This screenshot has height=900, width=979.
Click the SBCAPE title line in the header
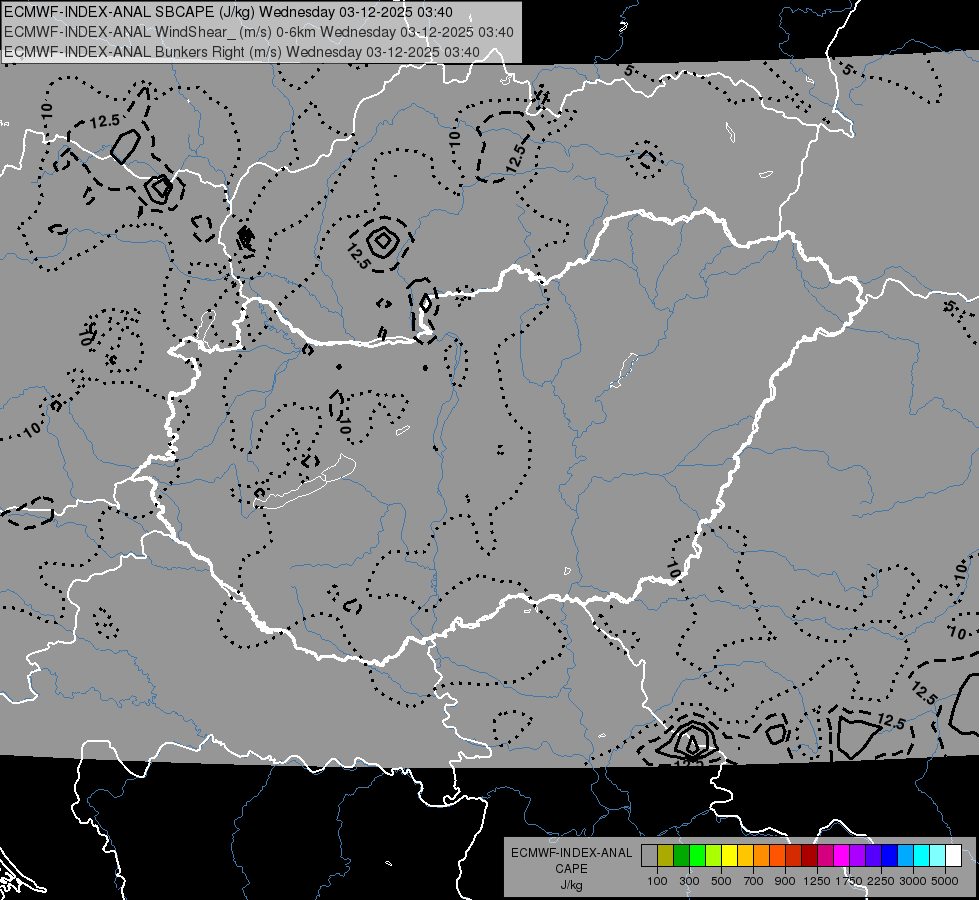[x=229, y=12]
